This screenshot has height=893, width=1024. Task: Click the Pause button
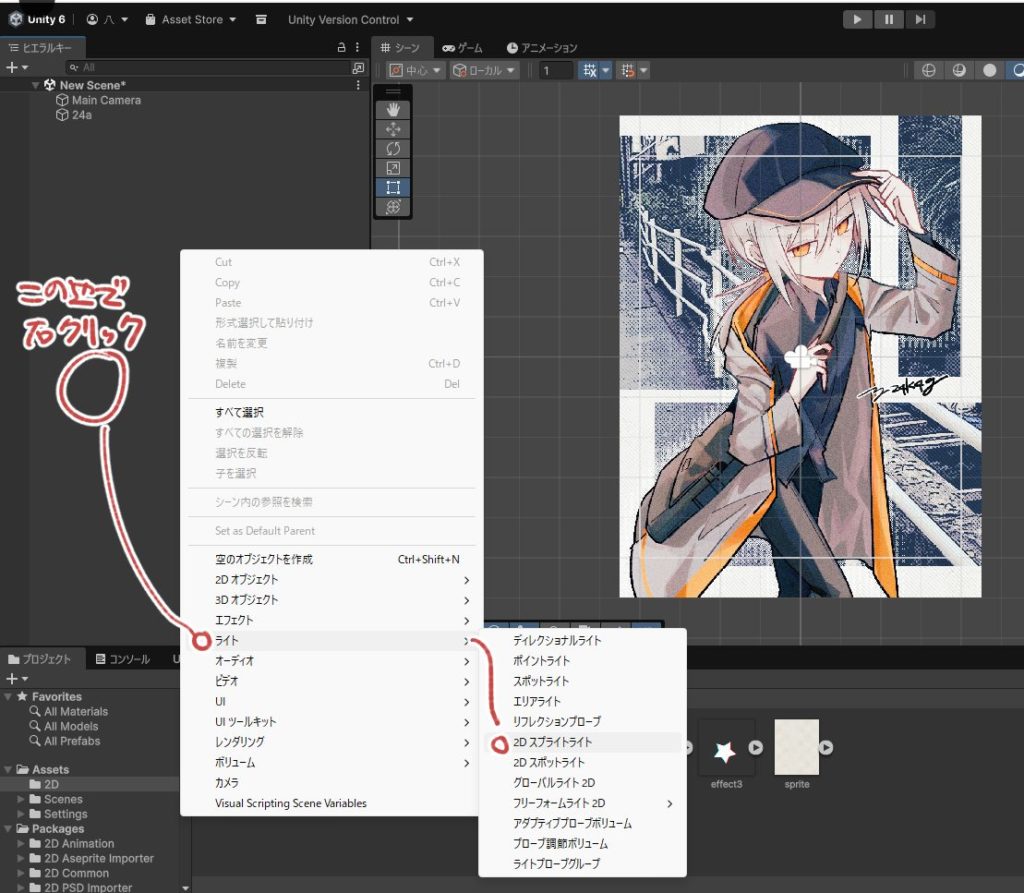point(889,19)
